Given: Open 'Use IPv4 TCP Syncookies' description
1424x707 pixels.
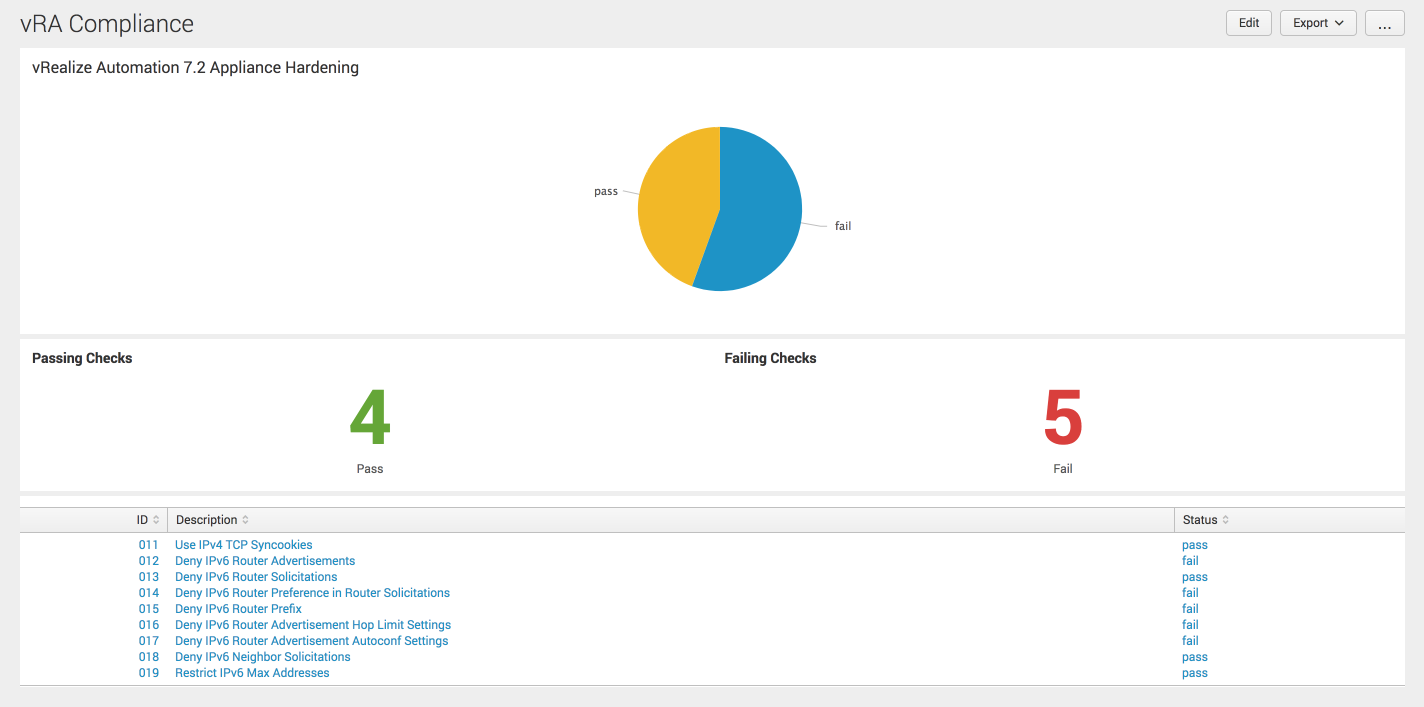Looking at the screenshot, I should pyautogui.click(x=244, y=545).
